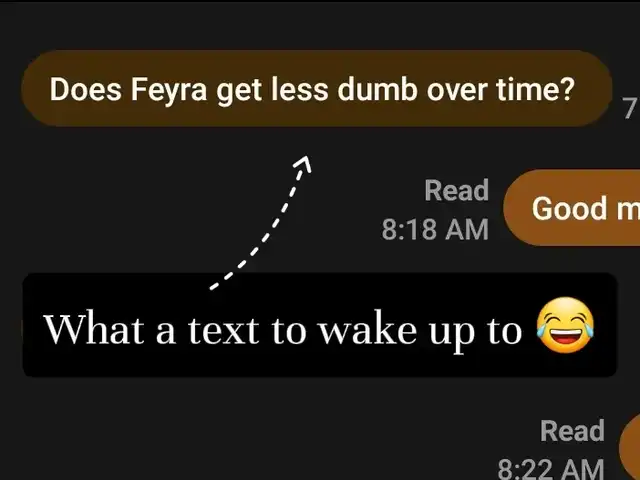
Task: Click the word "text" in the caption
Action: pos(224,331)
